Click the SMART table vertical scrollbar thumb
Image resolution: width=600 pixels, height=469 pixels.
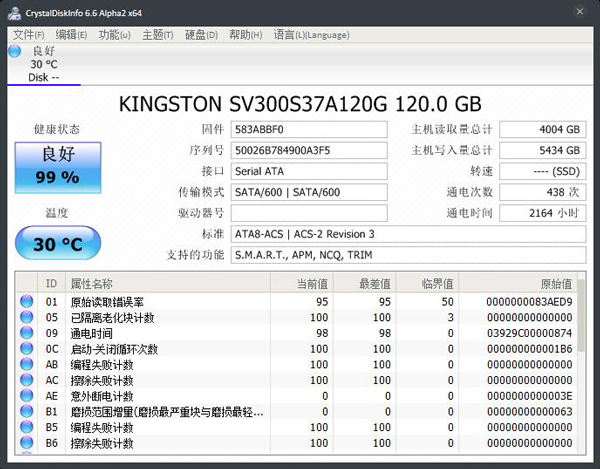click(x=581, y=316)
